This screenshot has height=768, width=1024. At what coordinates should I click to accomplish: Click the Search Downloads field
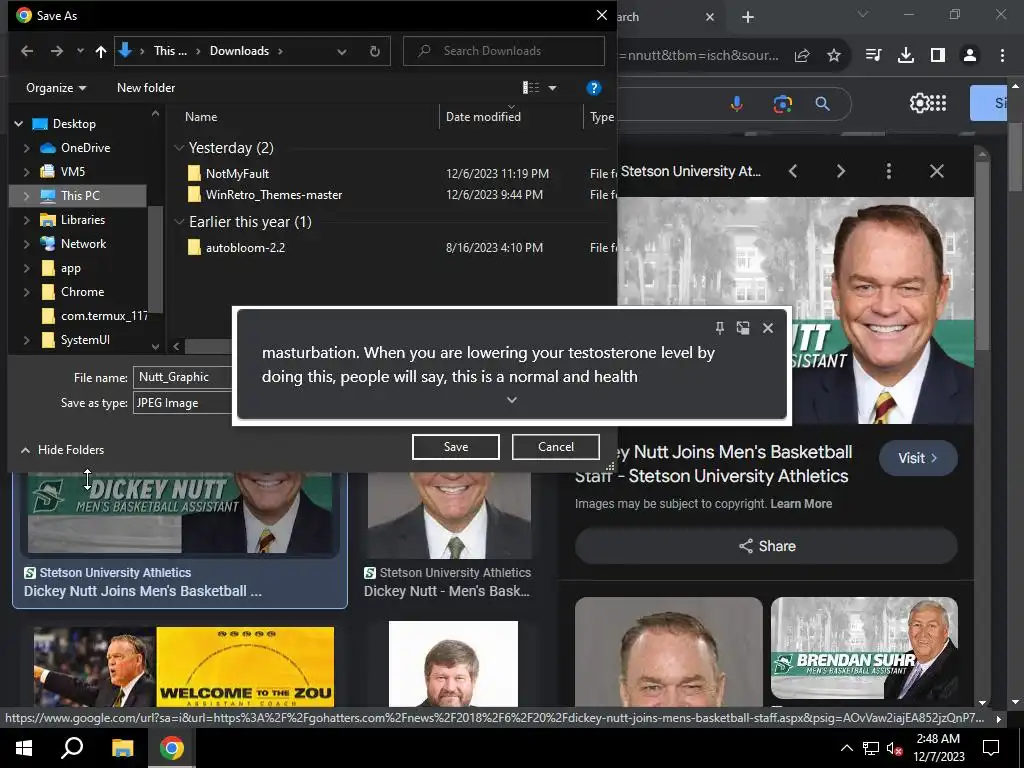[504, 51]
